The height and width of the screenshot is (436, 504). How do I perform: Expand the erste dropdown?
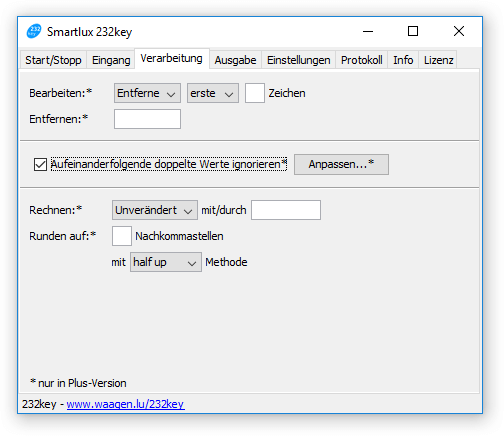[213, 93]
